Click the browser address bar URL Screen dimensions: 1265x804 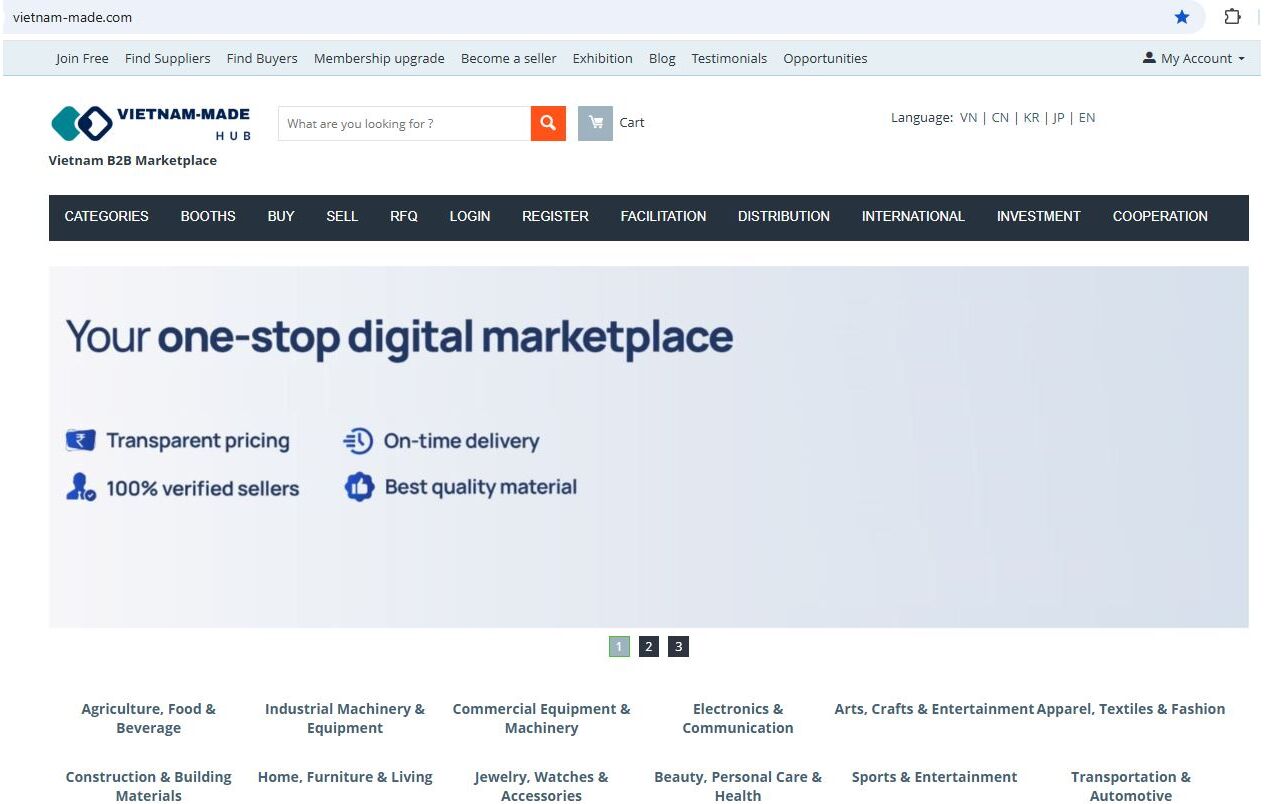tap(72, 17)
